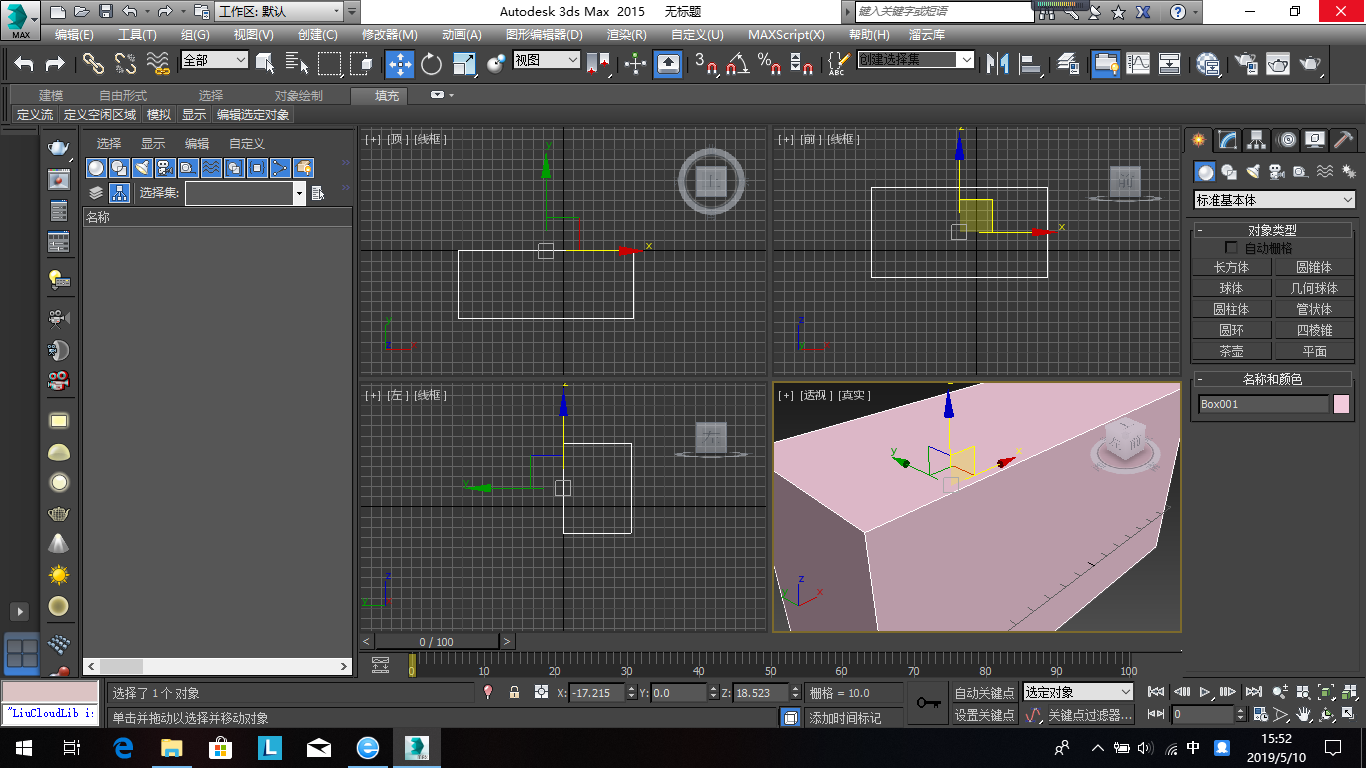Viewport: 1366px width, 768px height.
Task: Click the Redo arrow in main toolbar
Action: (55, 64)
